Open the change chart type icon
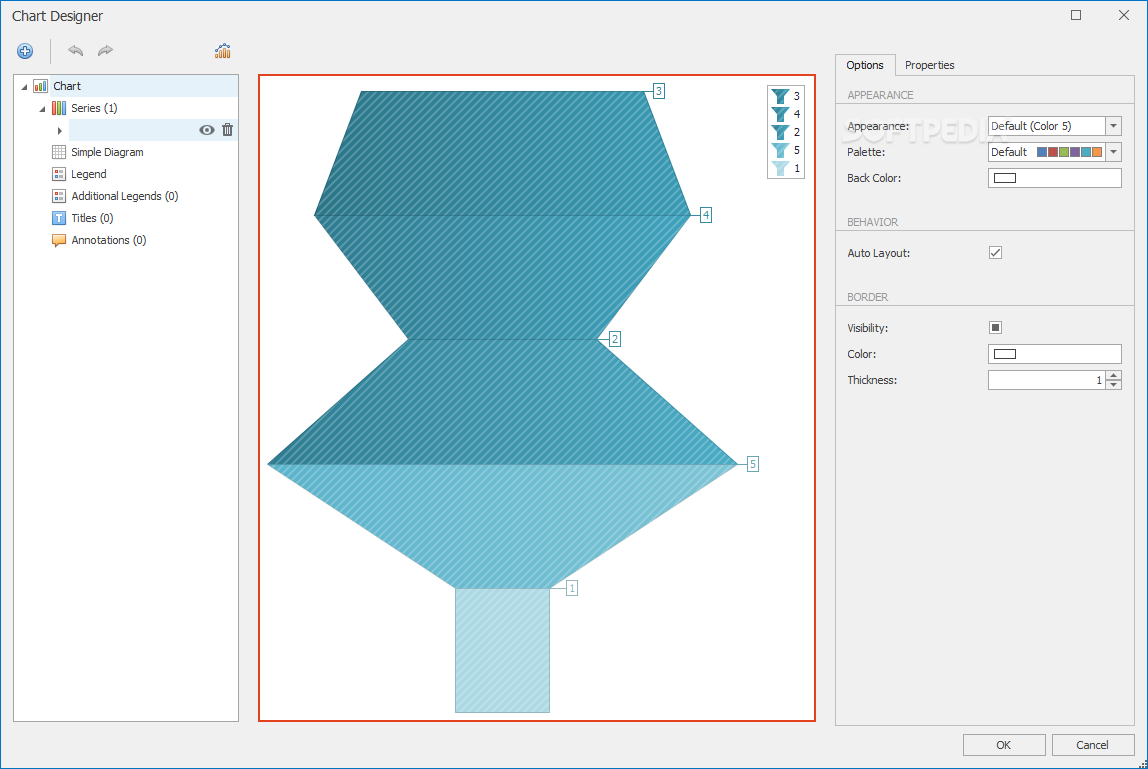 [x=223, y=51]
